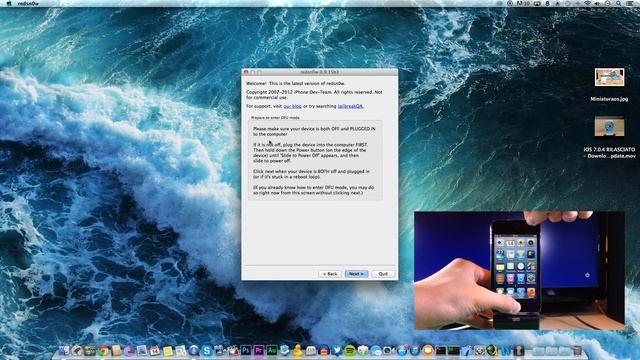Select the iOS 7.0.4 RILASCIATO .mov desktop file

[609, 127]
